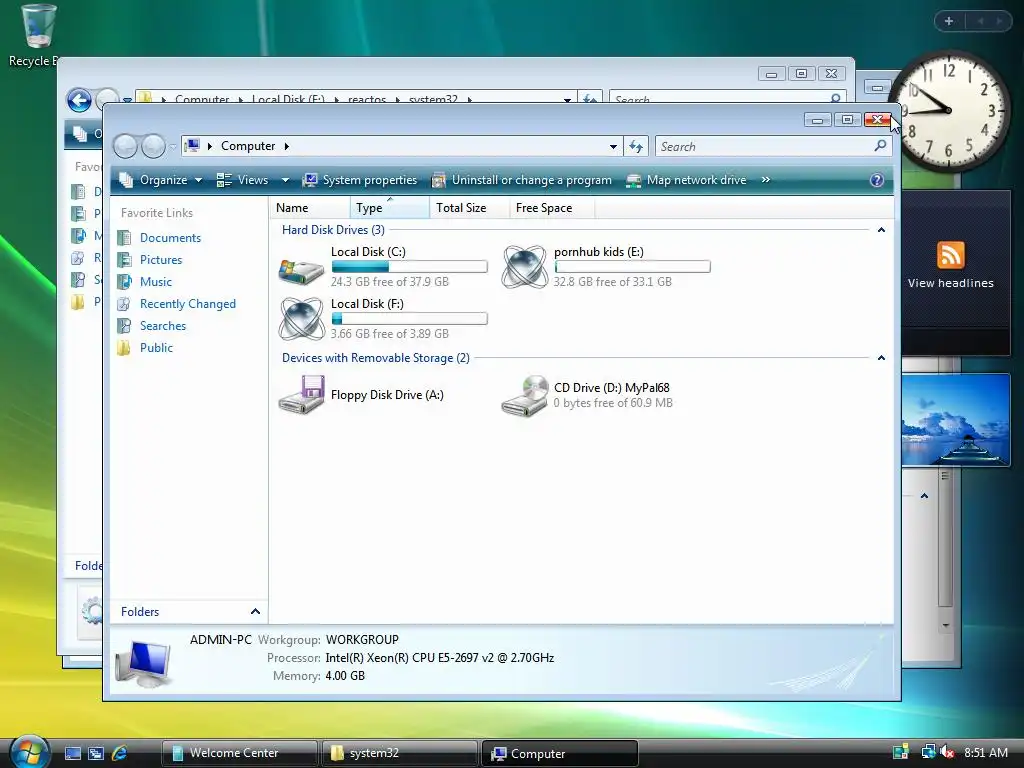Click the volume muted tray icon

coord(947,752)
